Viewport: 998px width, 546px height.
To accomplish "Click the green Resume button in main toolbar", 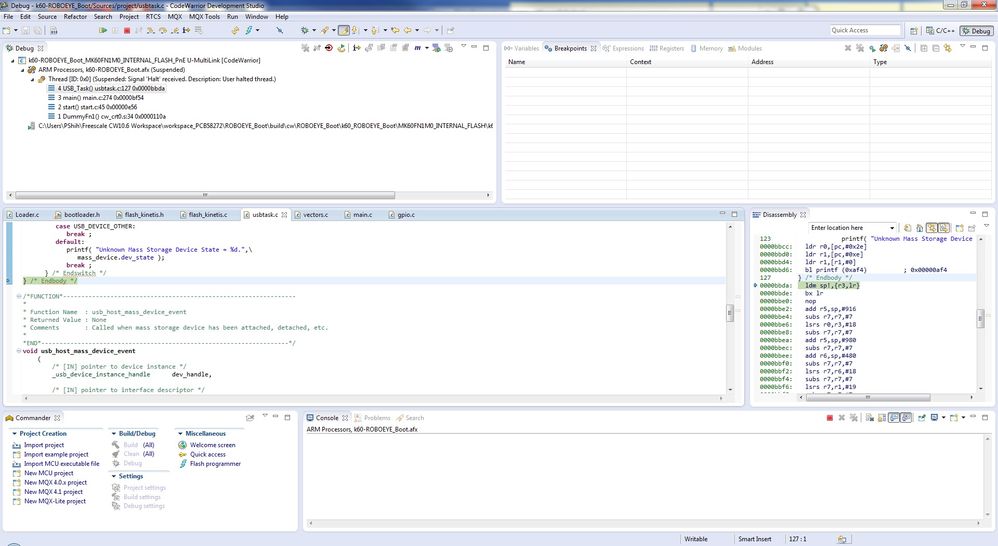I will [x=102, y=30].
